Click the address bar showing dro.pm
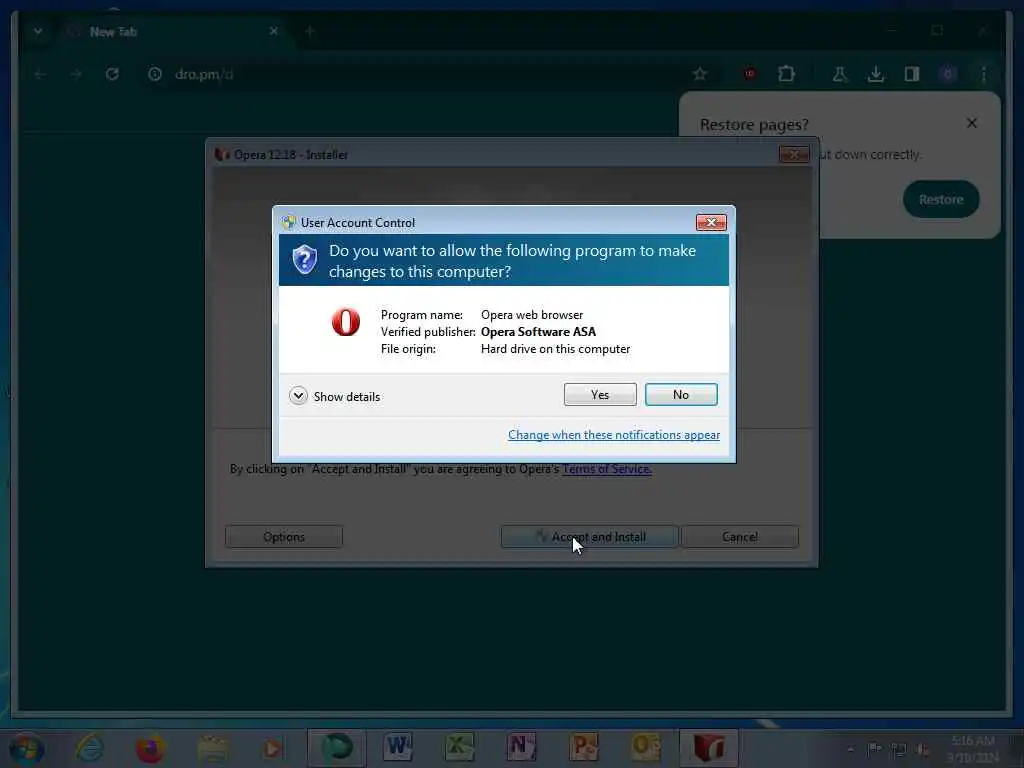 [424, 74]
